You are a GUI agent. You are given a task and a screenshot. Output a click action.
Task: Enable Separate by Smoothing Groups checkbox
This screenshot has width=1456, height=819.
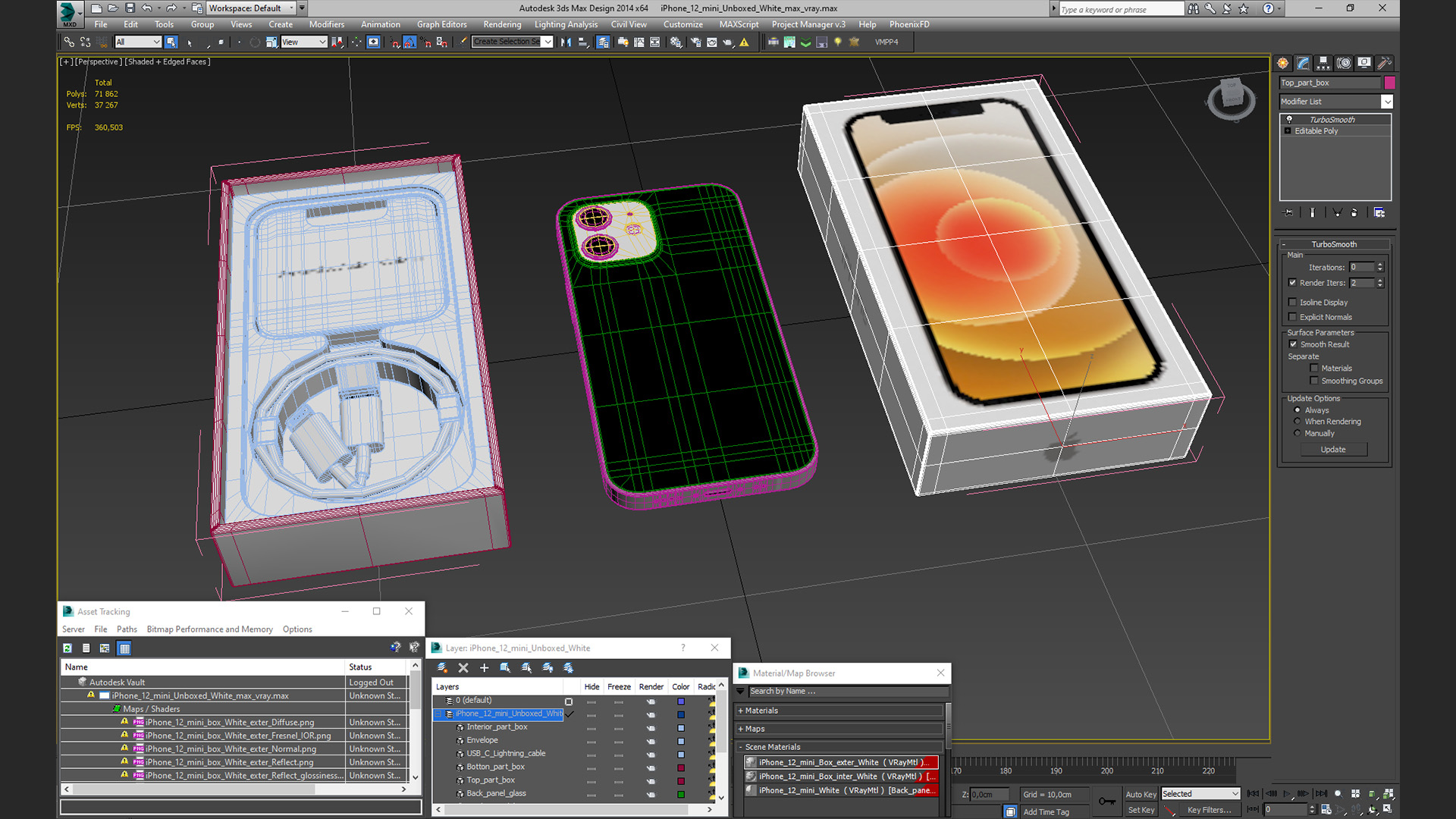(x=1314, y=381)
